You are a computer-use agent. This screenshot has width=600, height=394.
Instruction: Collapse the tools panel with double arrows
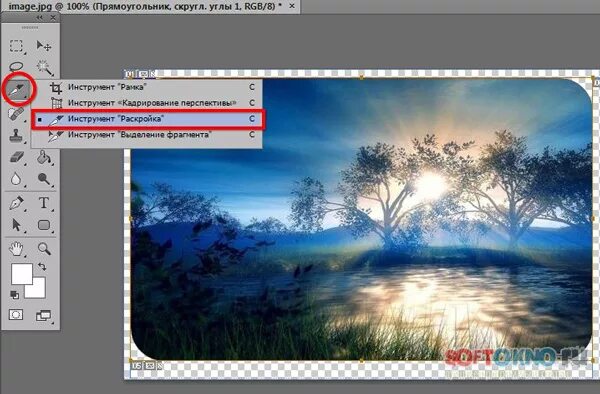pyautogui.click(x=39, y=18)
